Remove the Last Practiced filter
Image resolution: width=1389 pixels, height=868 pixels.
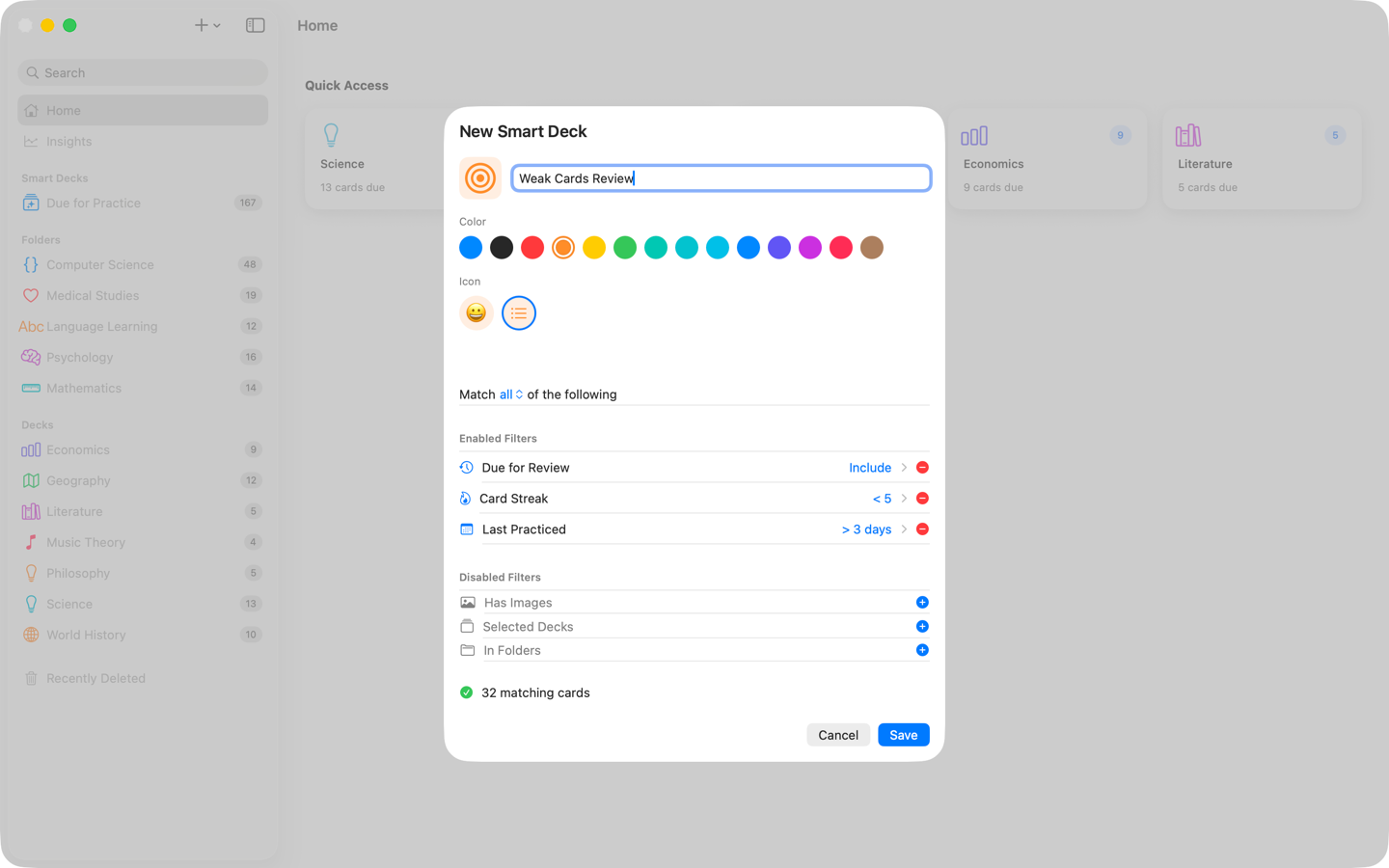coord(922,529)
